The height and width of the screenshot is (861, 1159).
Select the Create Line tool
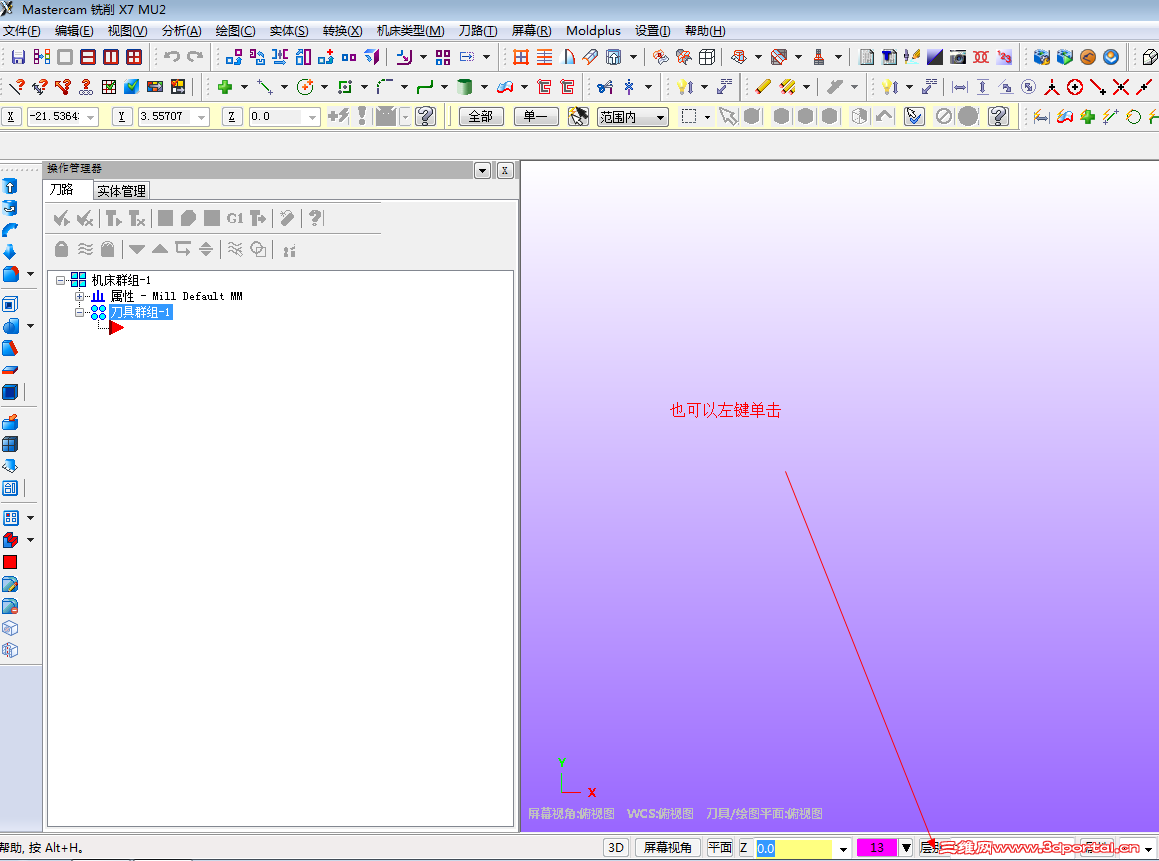(x=265, y=87)
